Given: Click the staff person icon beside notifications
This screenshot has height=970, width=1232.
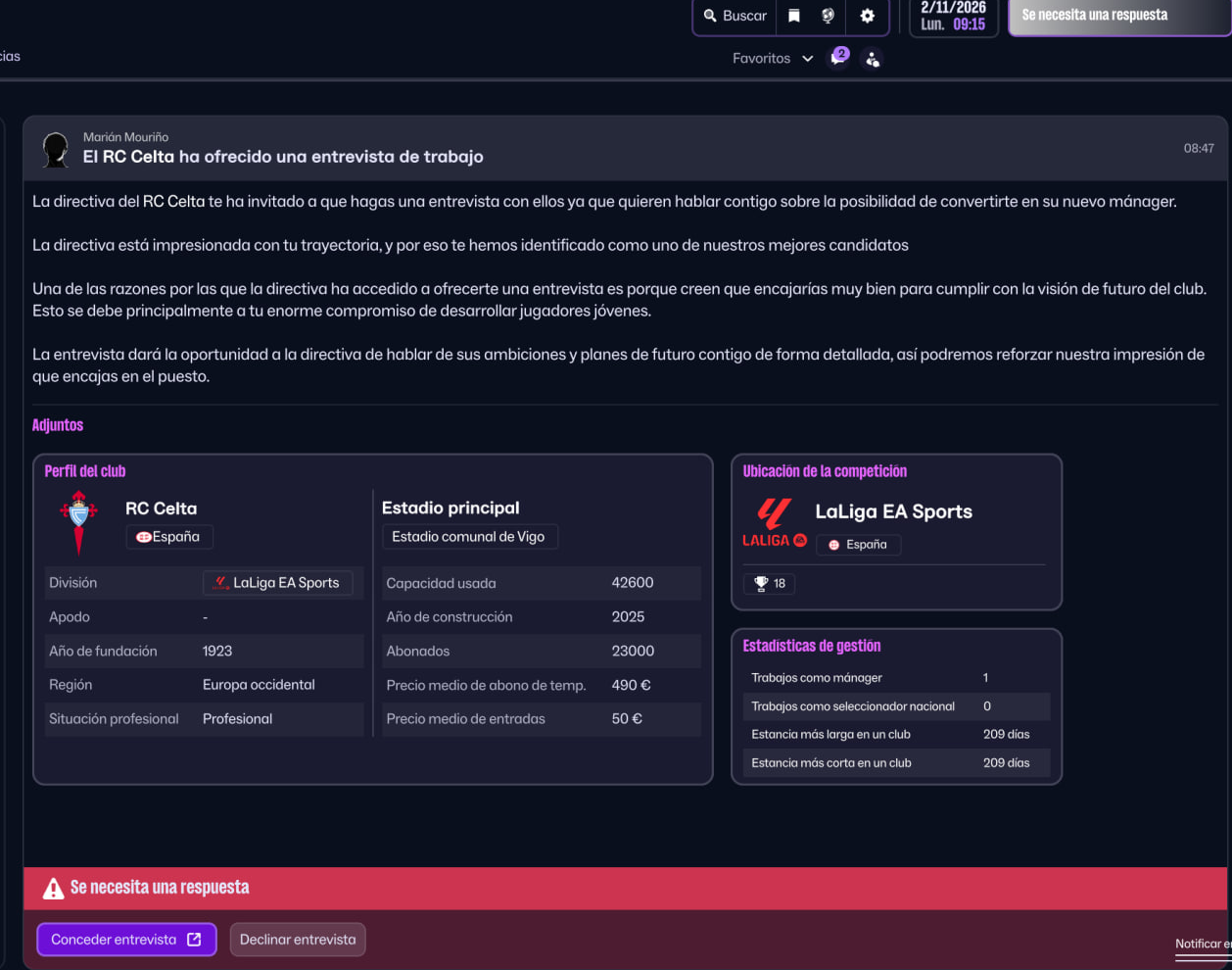Looking at the screenshot, I should coord(872,60).
